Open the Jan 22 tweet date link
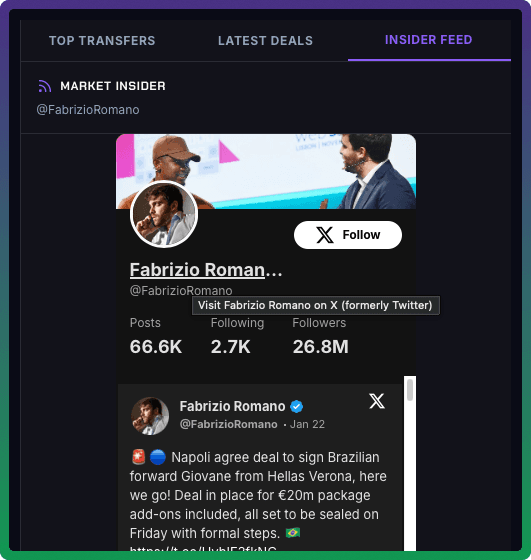The height and width of the screenshot is (560, 531). click(x=307, y=424)
